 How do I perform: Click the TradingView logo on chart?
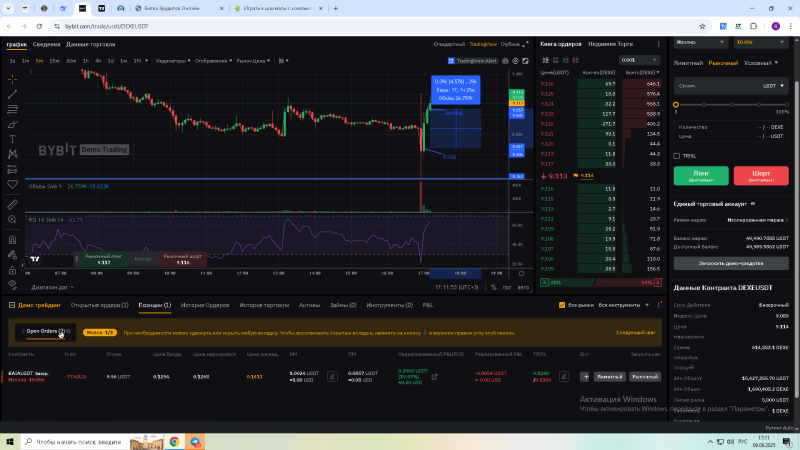[35, 259]
